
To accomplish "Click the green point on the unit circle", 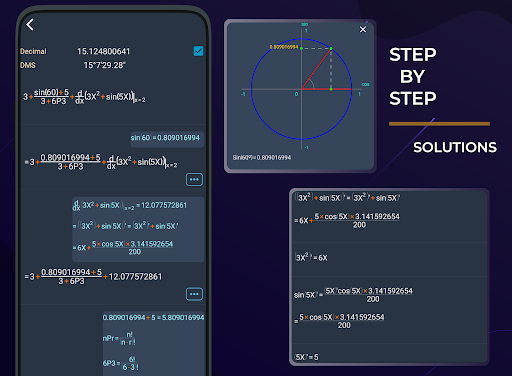I will tap(331, 49).
